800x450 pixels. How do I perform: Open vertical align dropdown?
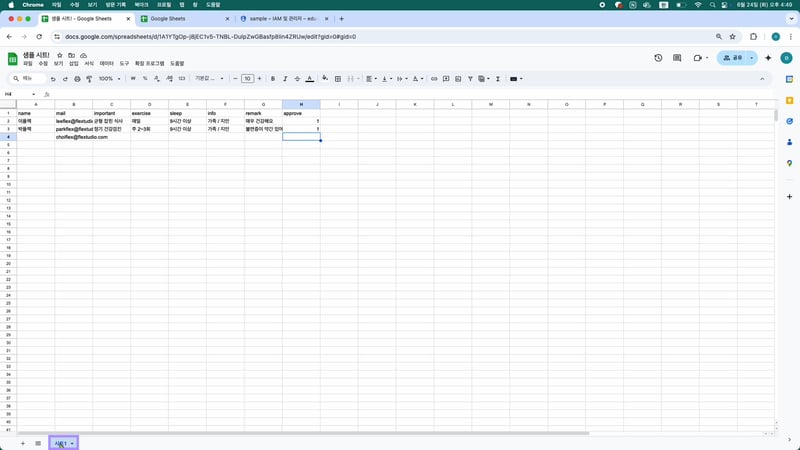387,79
